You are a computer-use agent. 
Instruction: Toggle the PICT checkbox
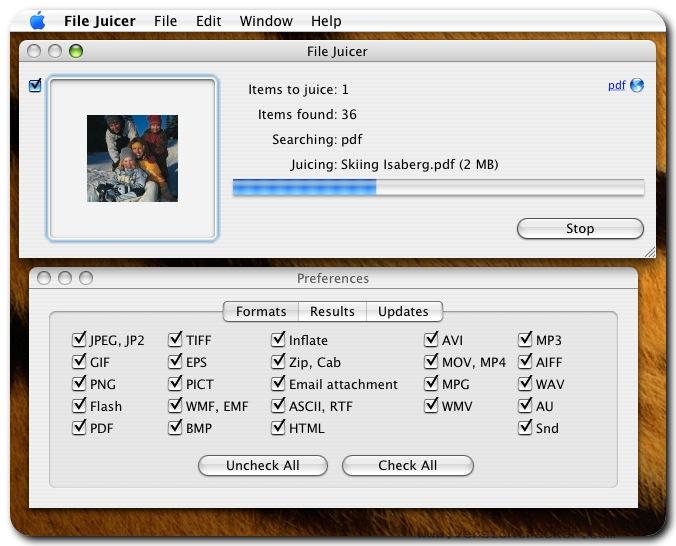175,383
